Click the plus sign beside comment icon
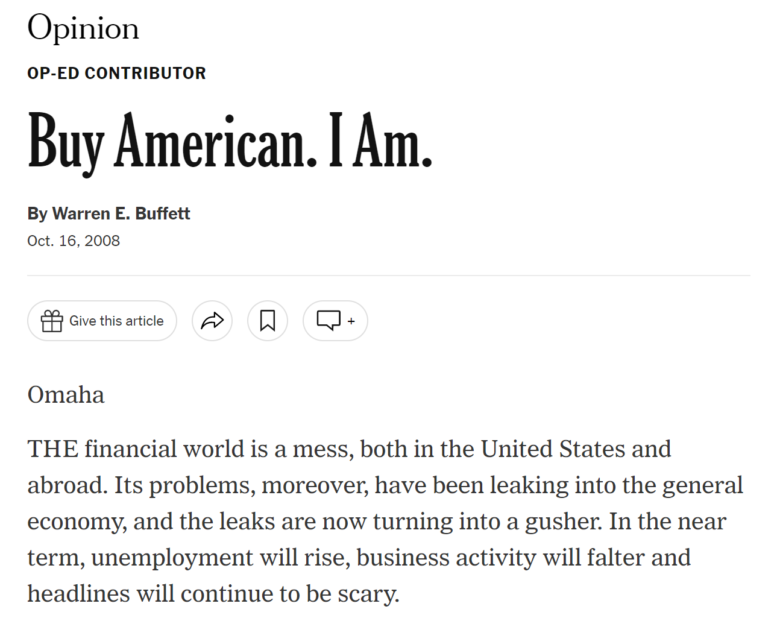The width and height of the screenshot is (780, 621). coord(351,321)
